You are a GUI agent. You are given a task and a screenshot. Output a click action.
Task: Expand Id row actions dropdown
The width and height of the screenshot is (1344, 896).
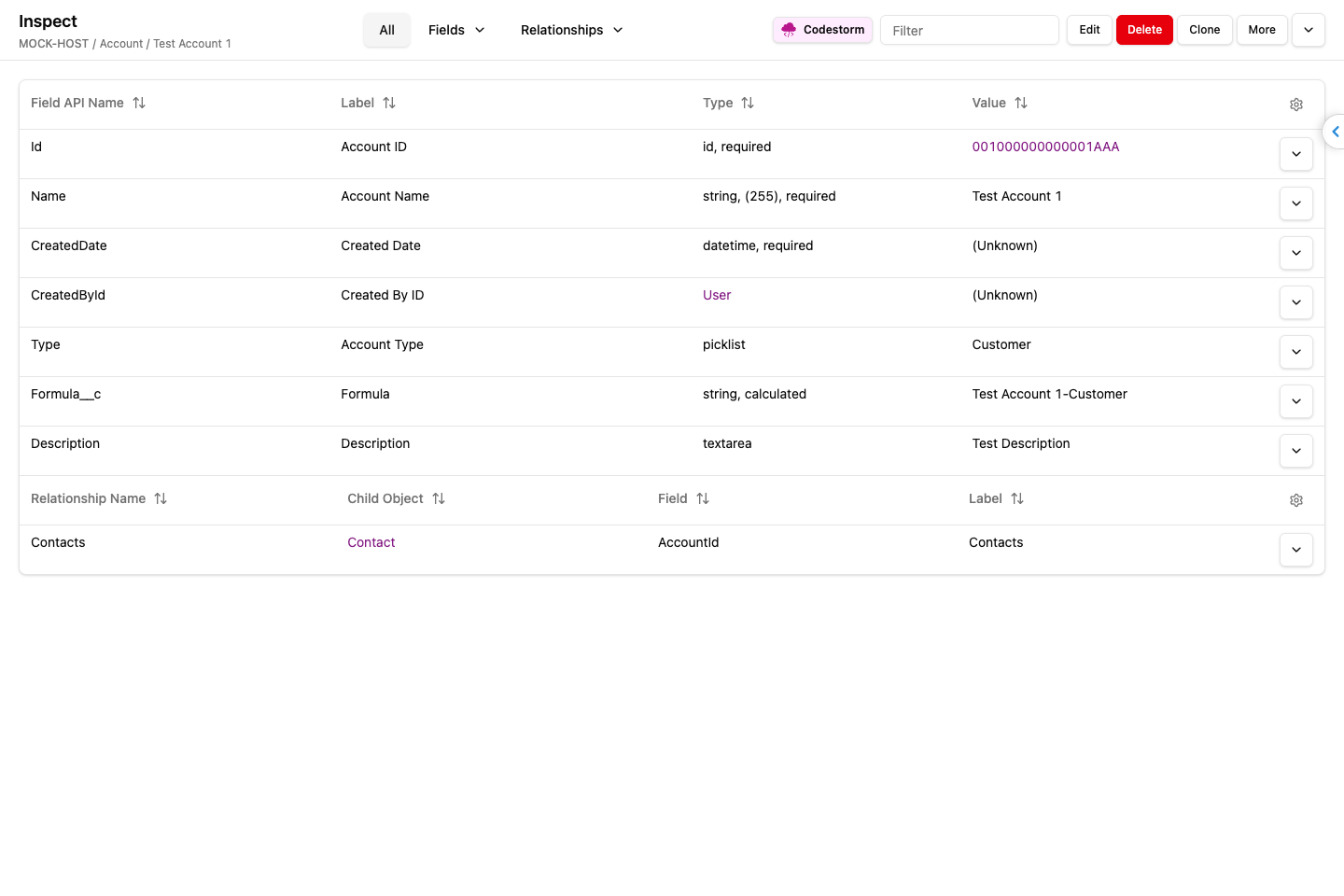[1296, 154]
